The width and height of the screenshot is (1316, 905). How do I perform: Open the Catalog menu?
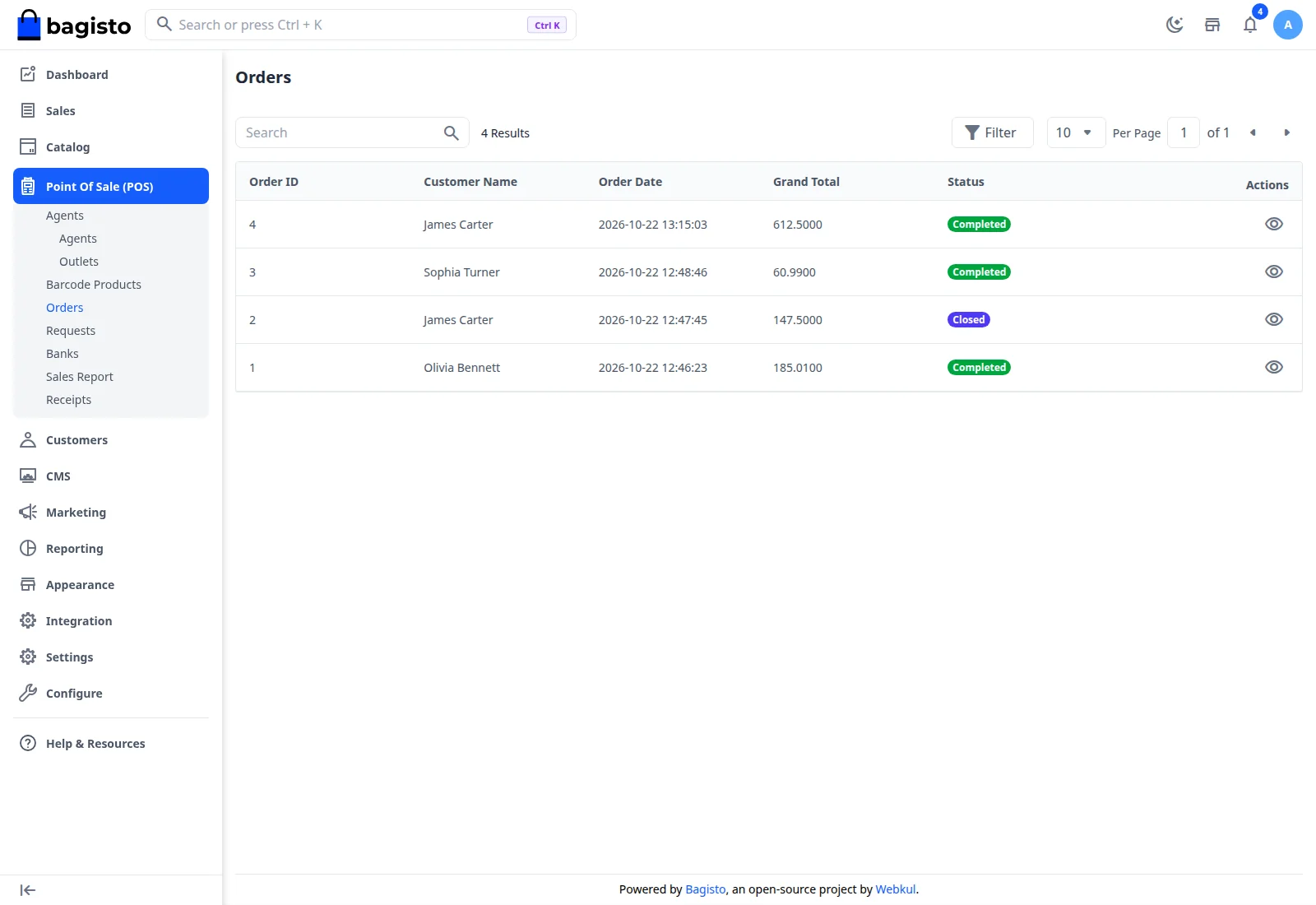111,146
